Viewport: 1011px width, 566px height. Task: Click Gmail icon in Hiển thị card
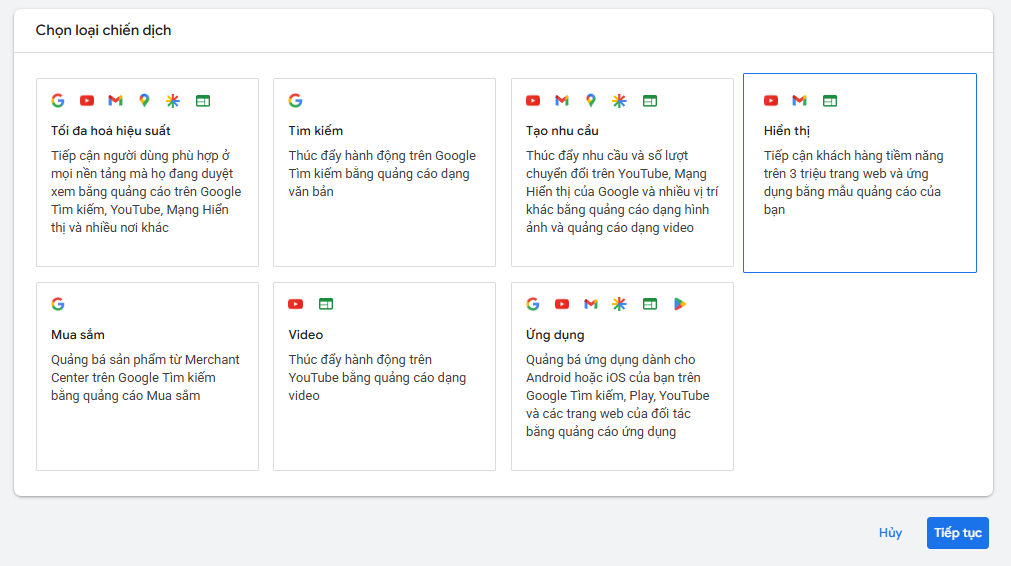click(x=800, y=101)
